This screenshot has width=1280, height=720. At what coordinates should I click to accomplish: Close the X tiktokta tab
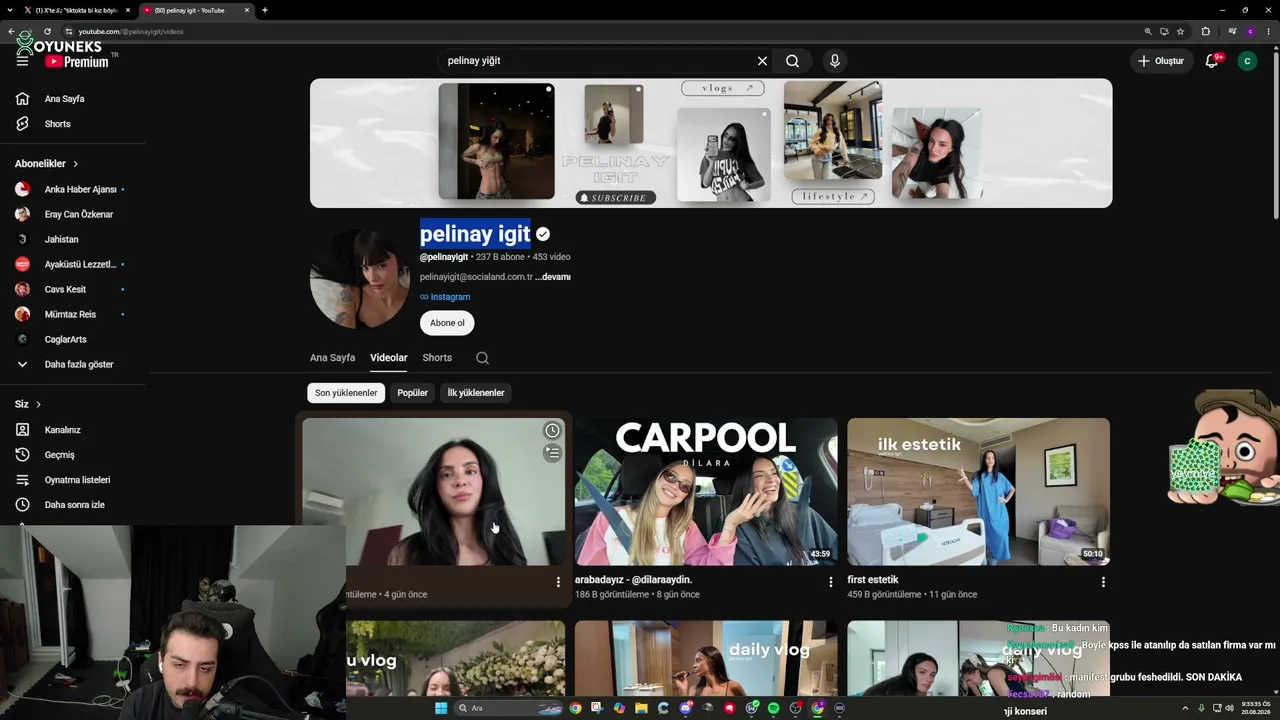128,10
